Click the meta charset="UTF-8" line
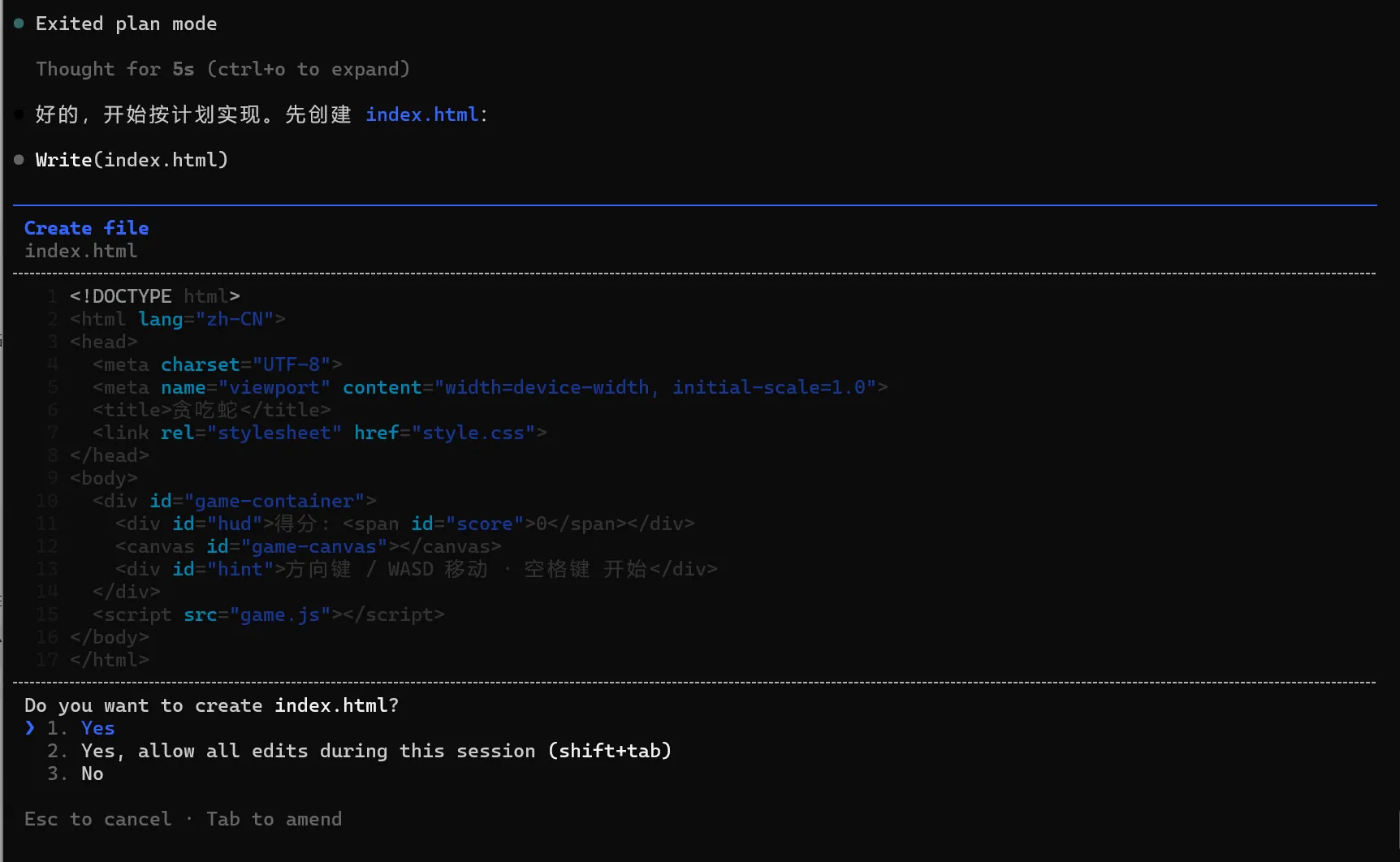 pos(217,364)
